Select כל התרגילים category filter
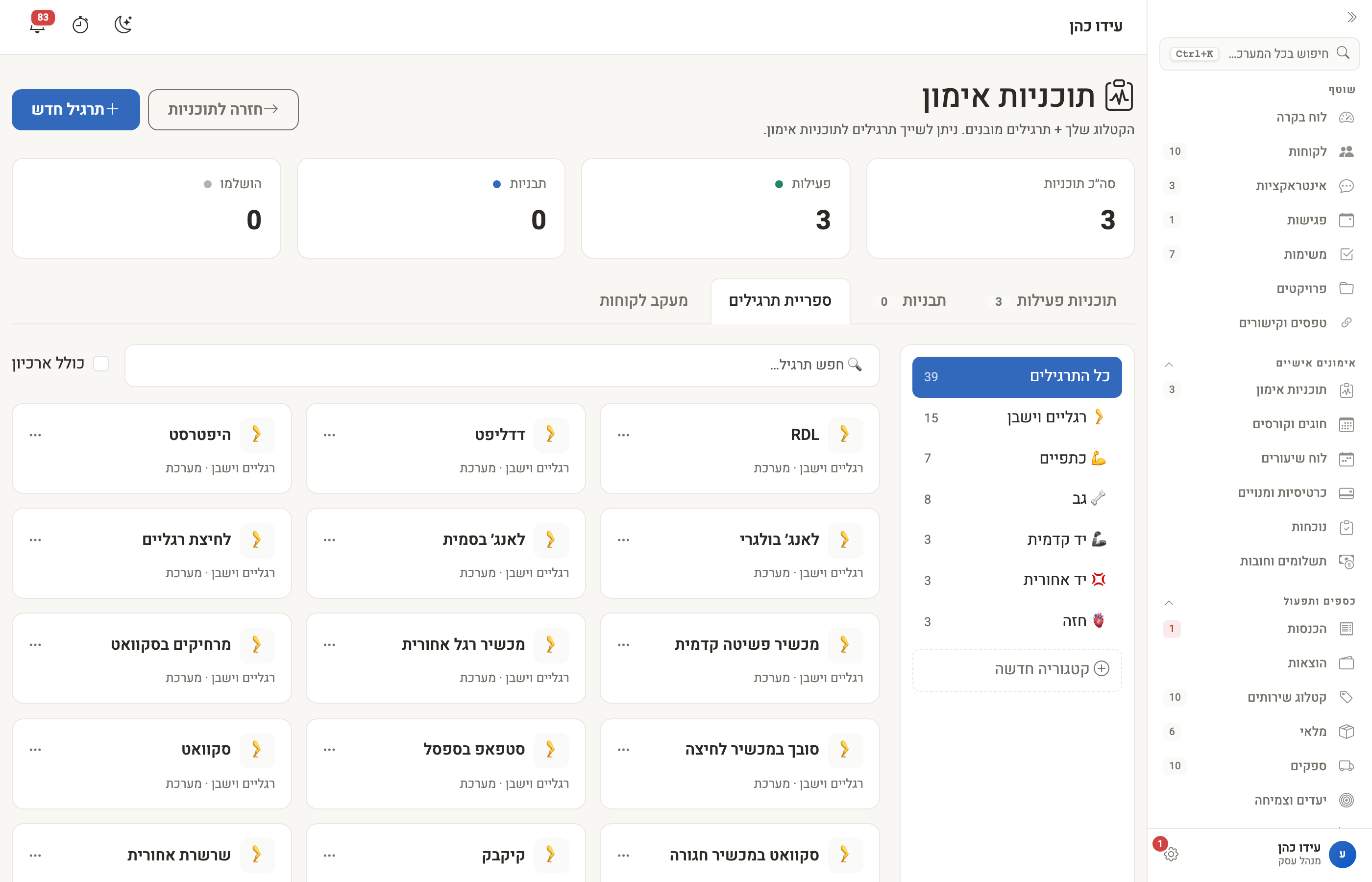 point(1016,377)
